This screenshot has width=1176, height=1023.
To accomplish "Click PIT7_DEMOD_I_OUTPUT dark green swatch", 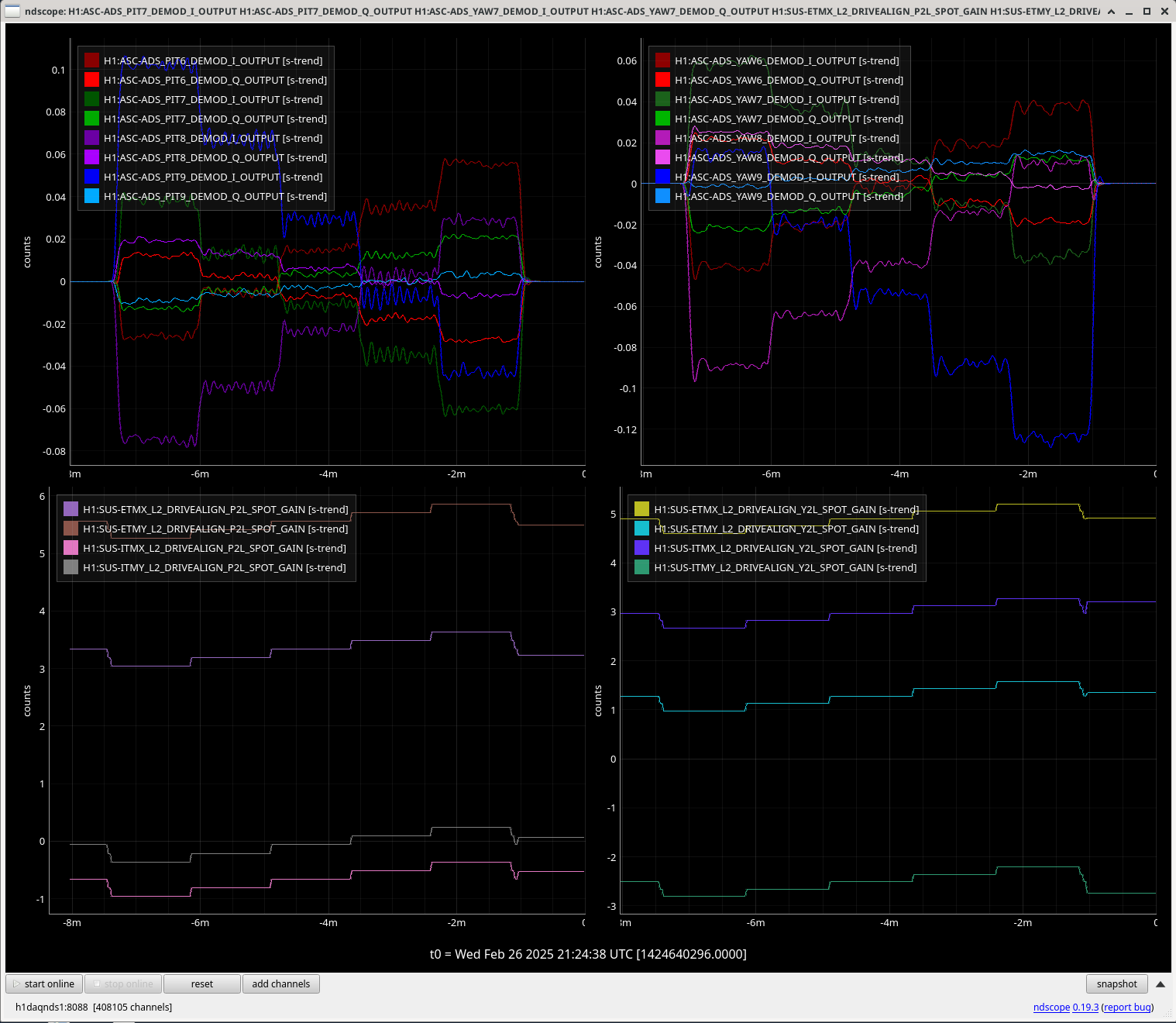I will (x=91, y=99).
